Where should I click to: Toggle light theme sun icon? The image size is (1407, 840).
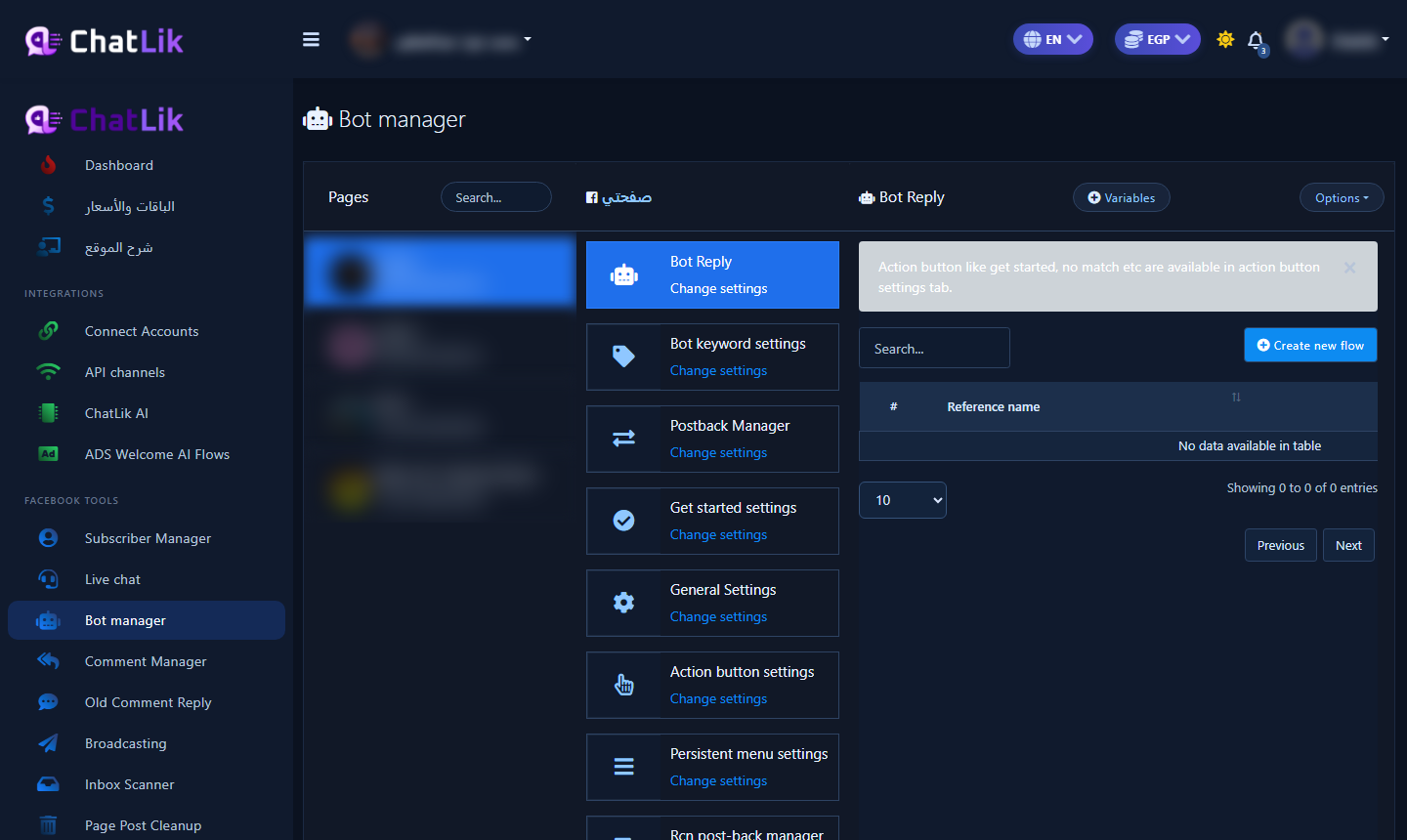pos(1225,39)
